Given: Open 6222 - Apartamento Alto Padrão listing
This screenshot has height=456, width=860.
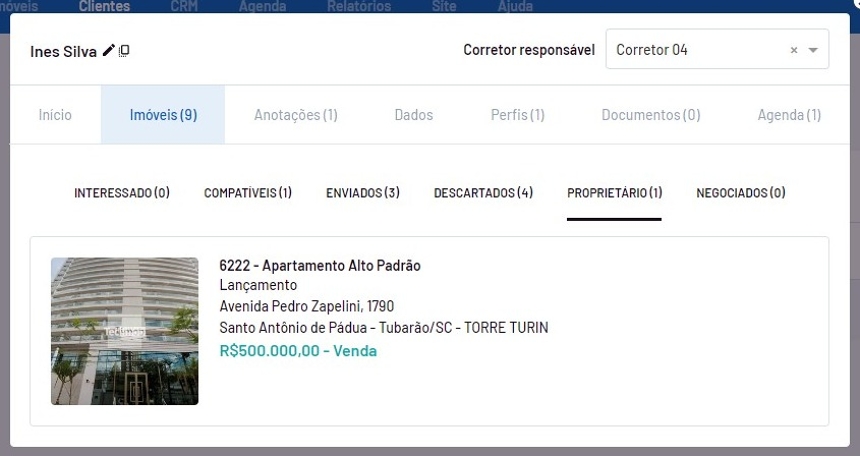Looking at the screenshot, I should (x=320, y=266).
